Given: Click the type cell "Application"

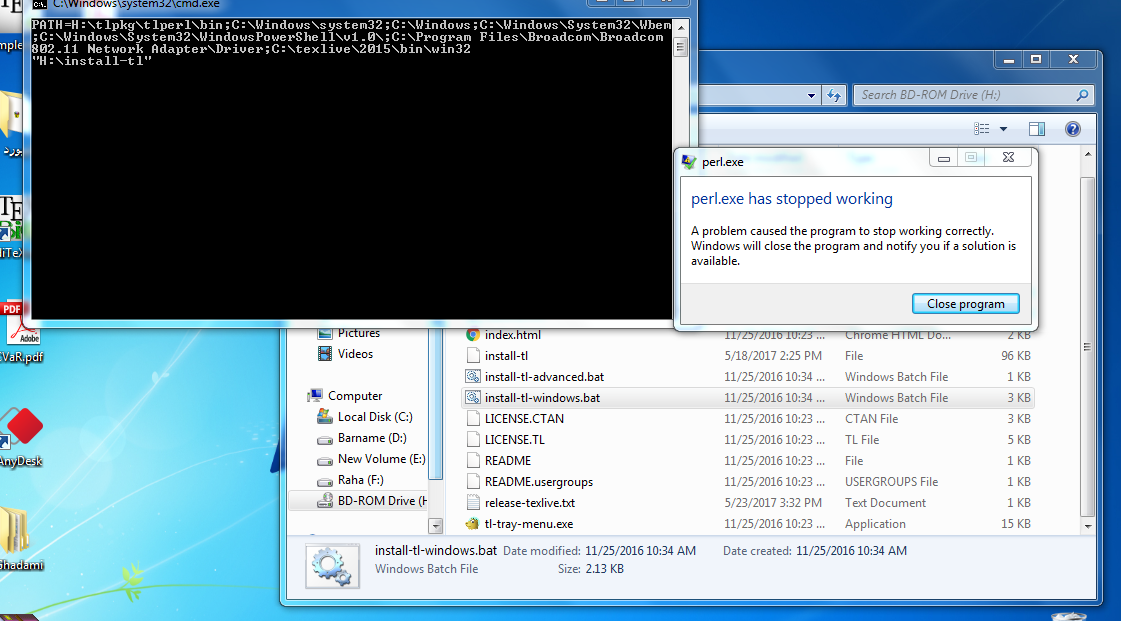Looking at the screenshot, I should tap(875, 524).
